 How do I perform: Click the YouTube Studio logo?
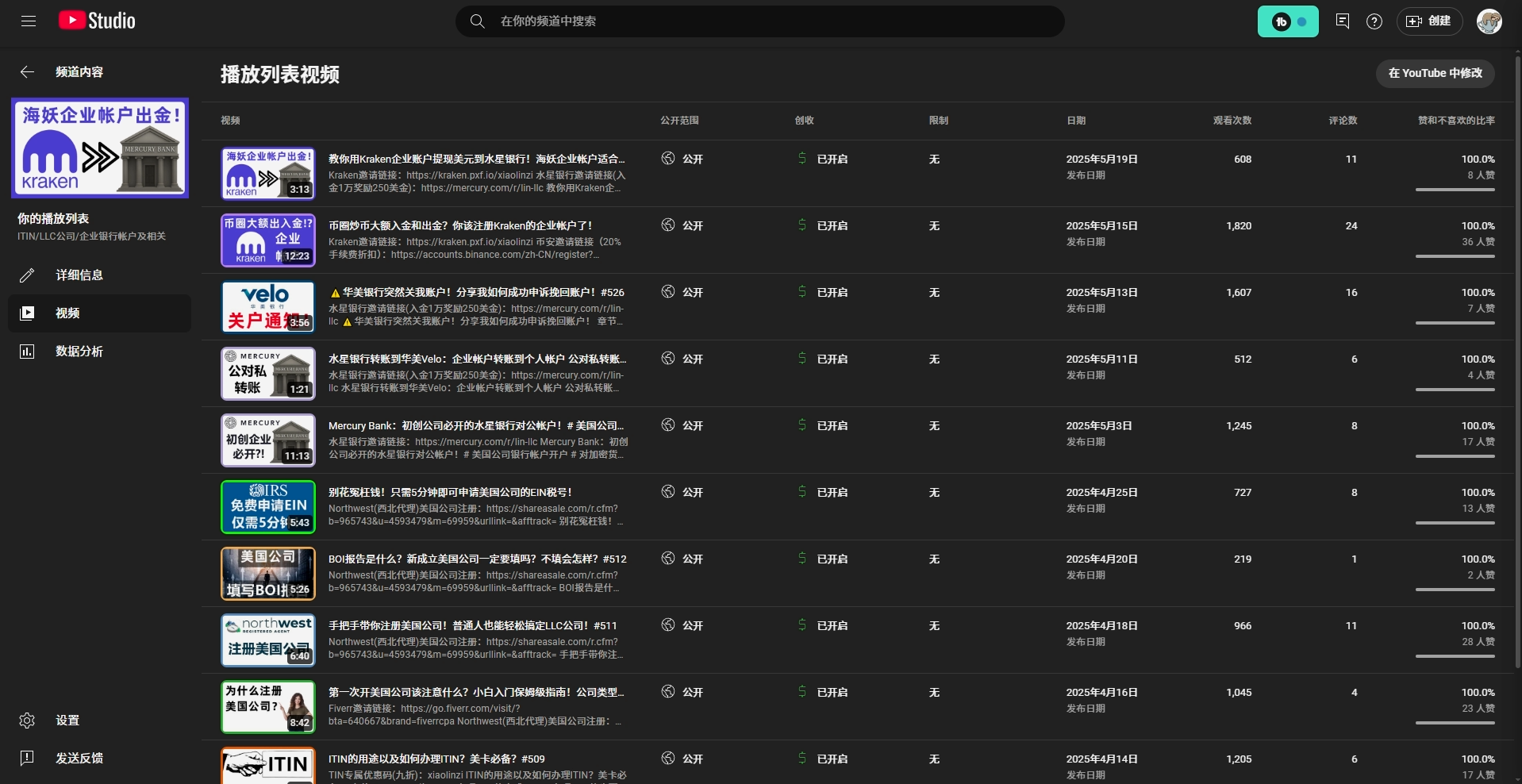97,21
